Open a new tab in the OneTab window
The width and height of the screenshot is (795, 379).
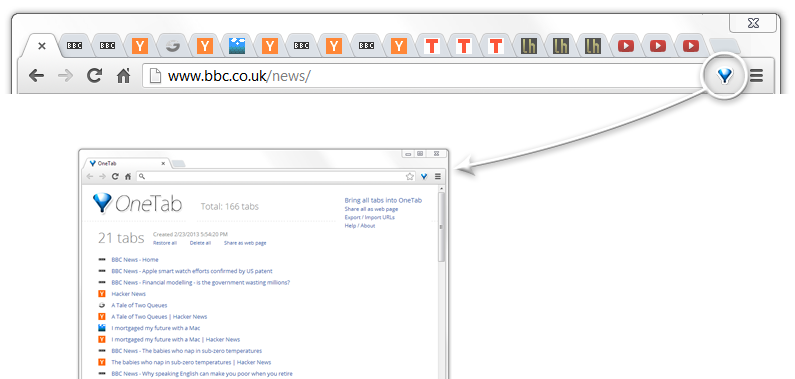178,164
